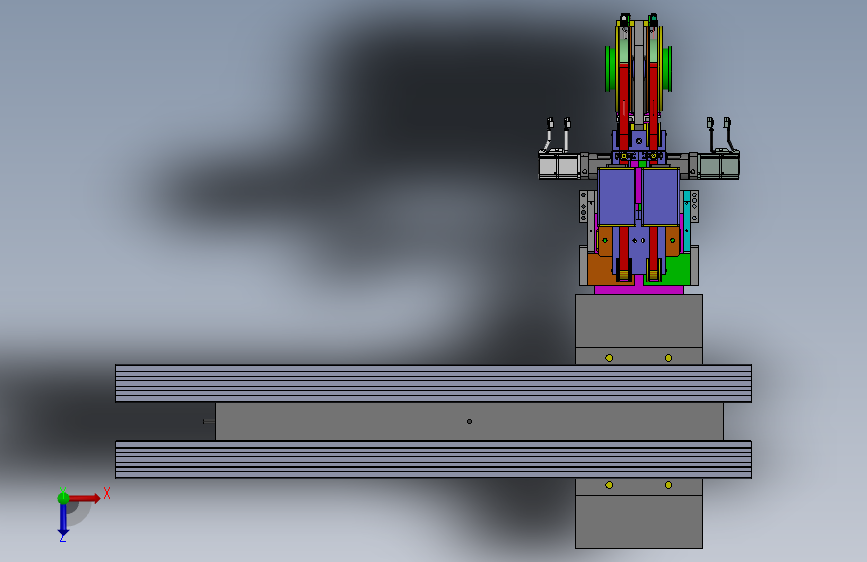Select the gray center plate between the rails
The width and height of the screenshot is (867, 562).
tap(469, 422)
